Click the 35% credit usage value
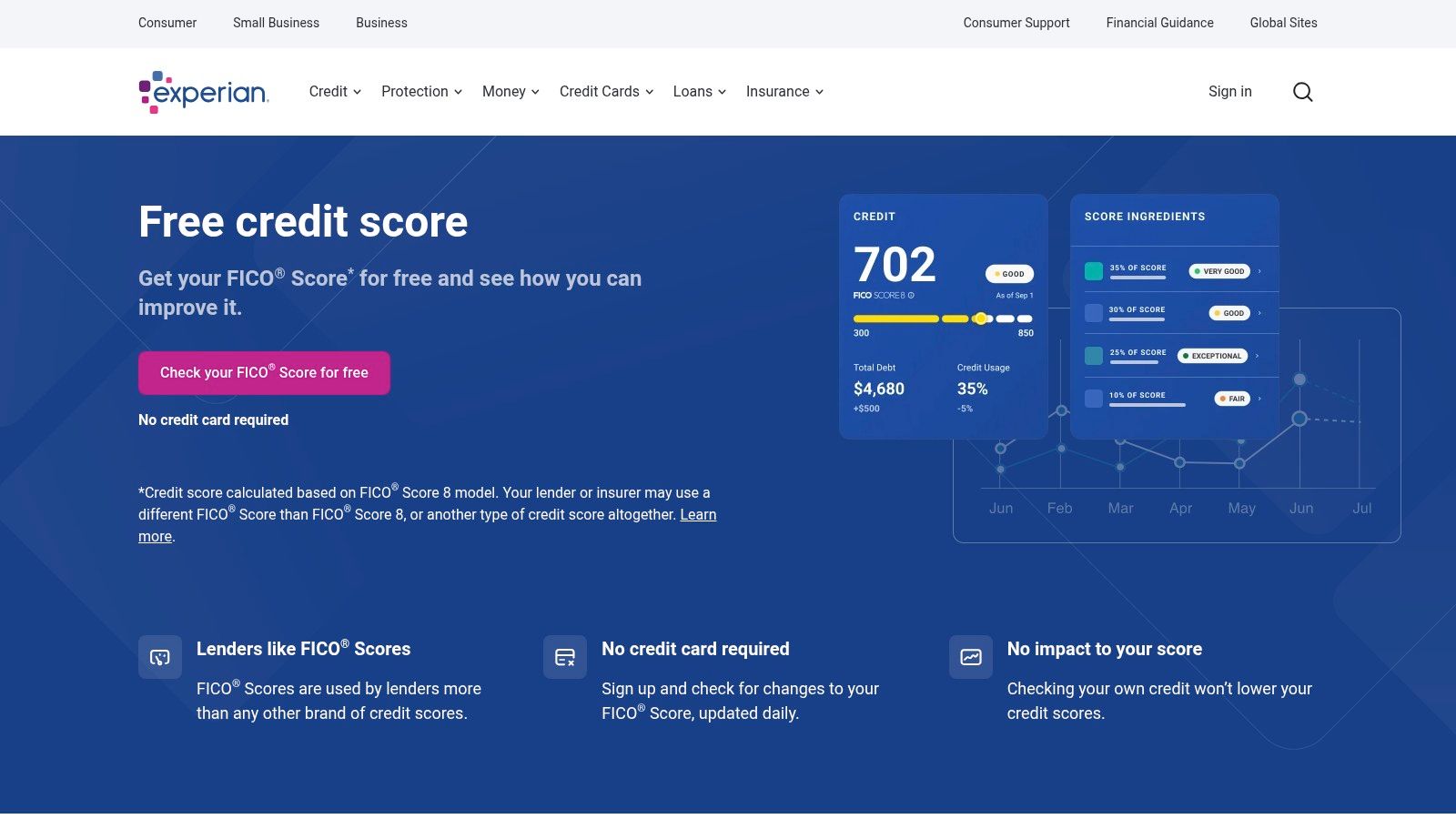The height and width of the screenshot is (819, 1456). (x=972, y=389)
